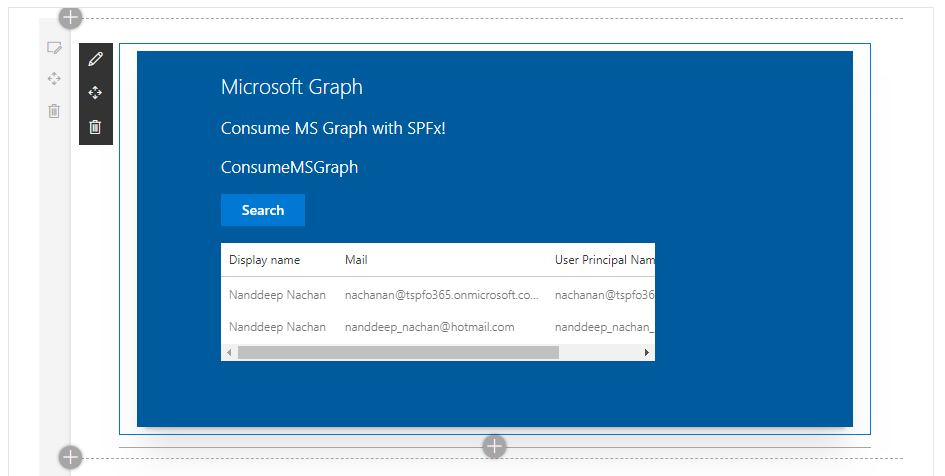This screenshot has height=476, width=945.
Task: Click the Microsoft Graph title text
Action: click(291, 88)
